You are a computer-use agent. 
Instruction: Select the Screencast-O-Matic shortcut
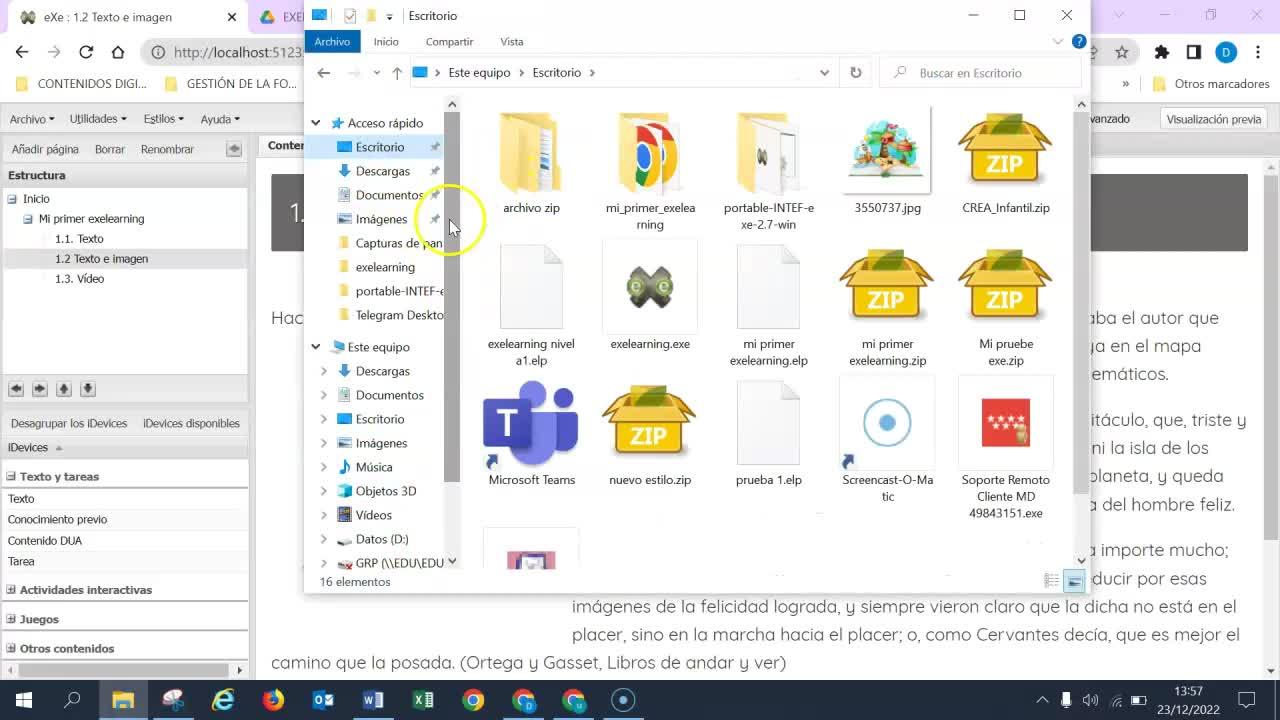pyautogui.click(x=887, y=442)
